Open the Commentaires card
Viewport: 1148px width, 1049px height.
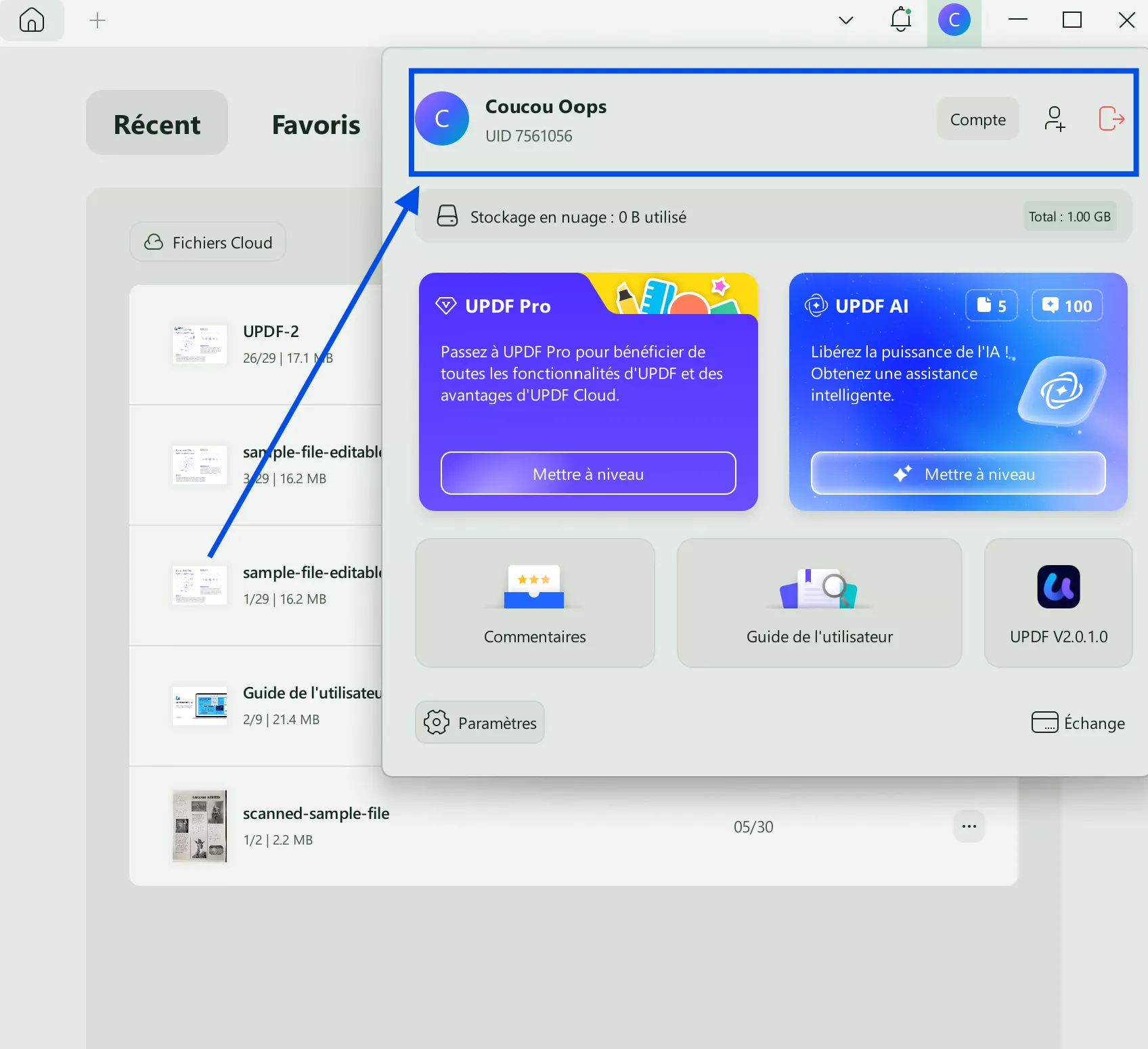coord(535,603)
